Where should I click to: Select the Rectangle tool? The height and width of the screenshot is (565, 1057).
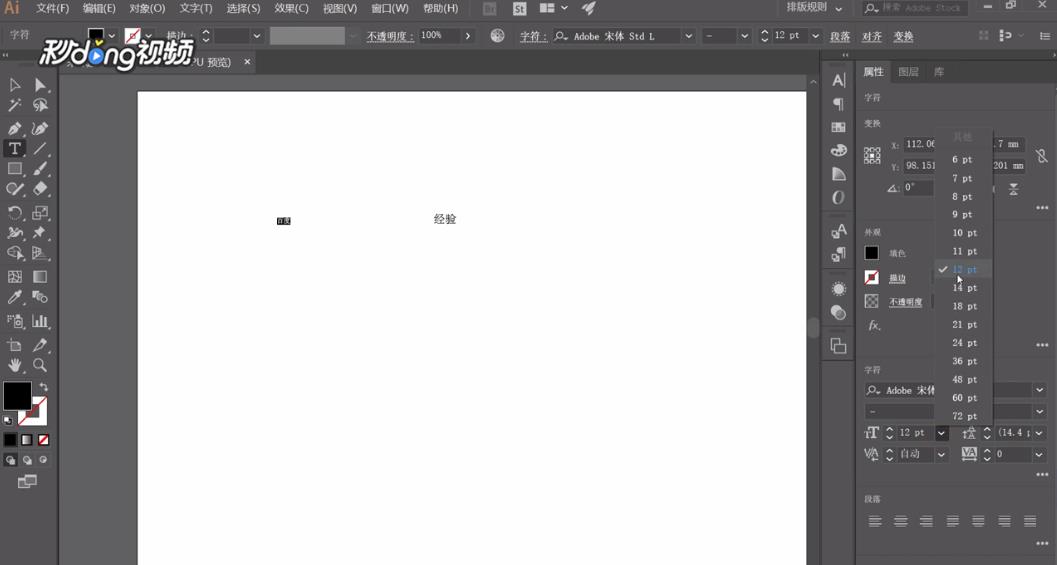(15, 169)
